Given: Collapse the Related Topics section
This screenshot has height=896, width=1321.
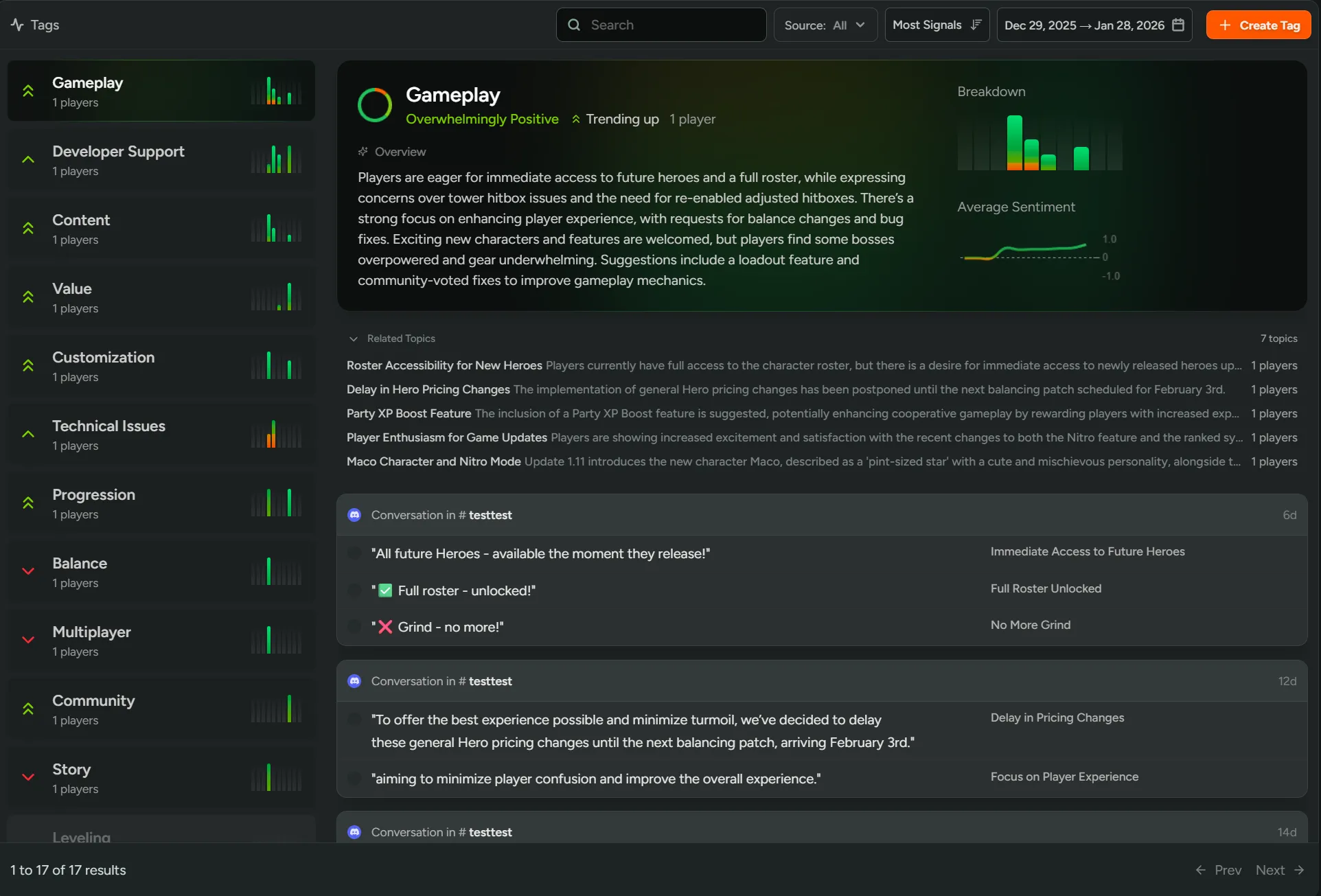Looking at the screenshot, I should coord(354,338).
